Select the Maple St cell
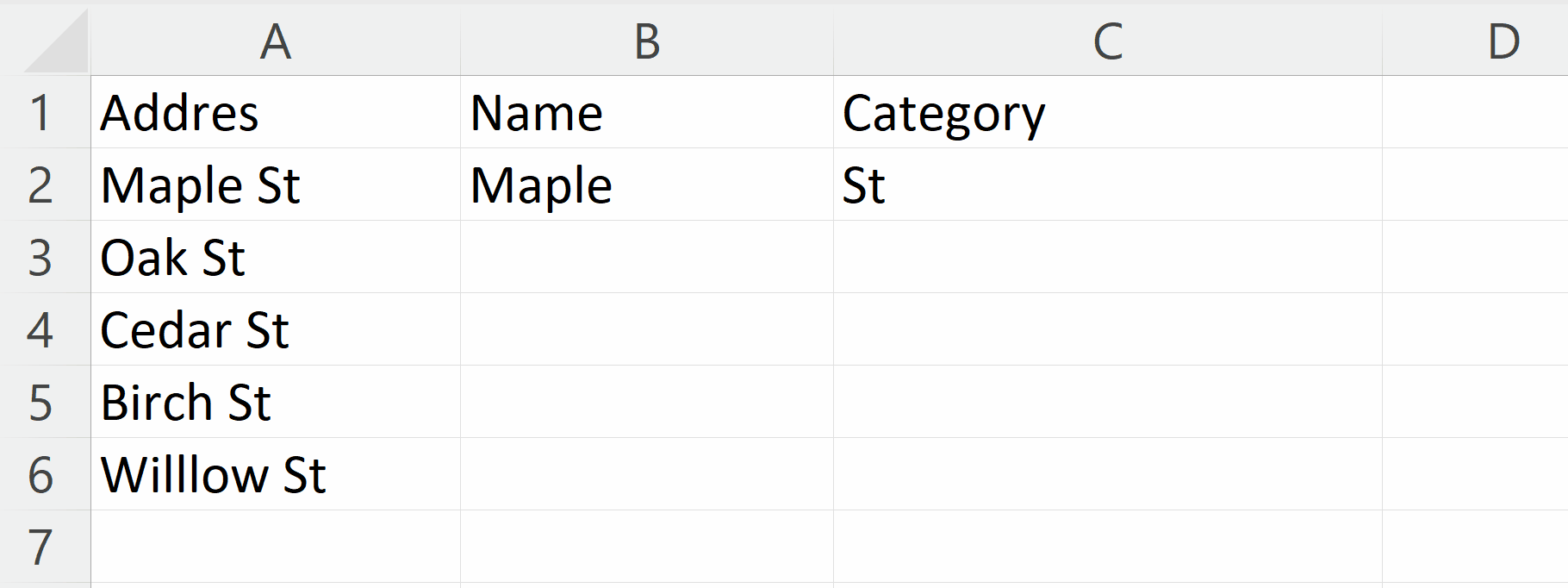This screenshot has width=1568, height=588. click(274, 185)
